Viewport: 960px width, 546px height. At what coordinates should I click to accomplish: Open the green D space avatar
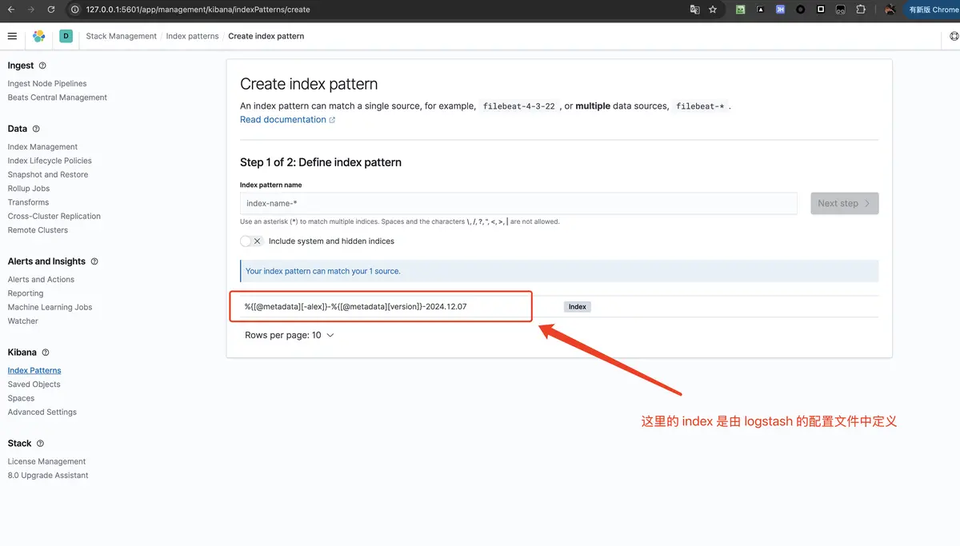pos(66,36)
